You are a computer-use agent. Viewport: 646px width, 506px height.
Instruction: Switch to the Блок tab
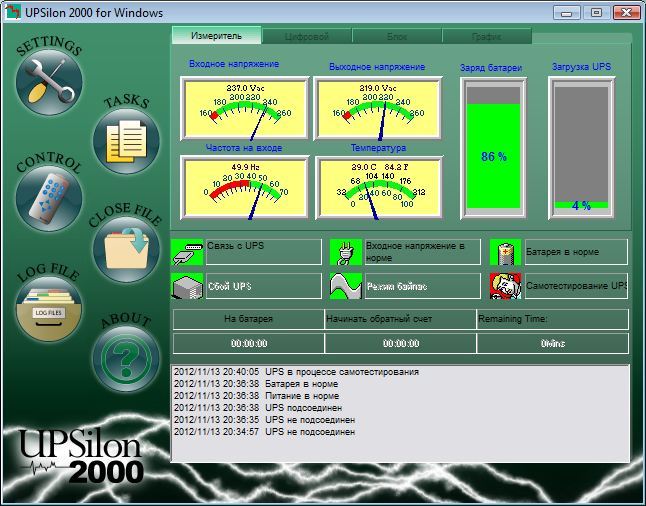pos(397,37)
